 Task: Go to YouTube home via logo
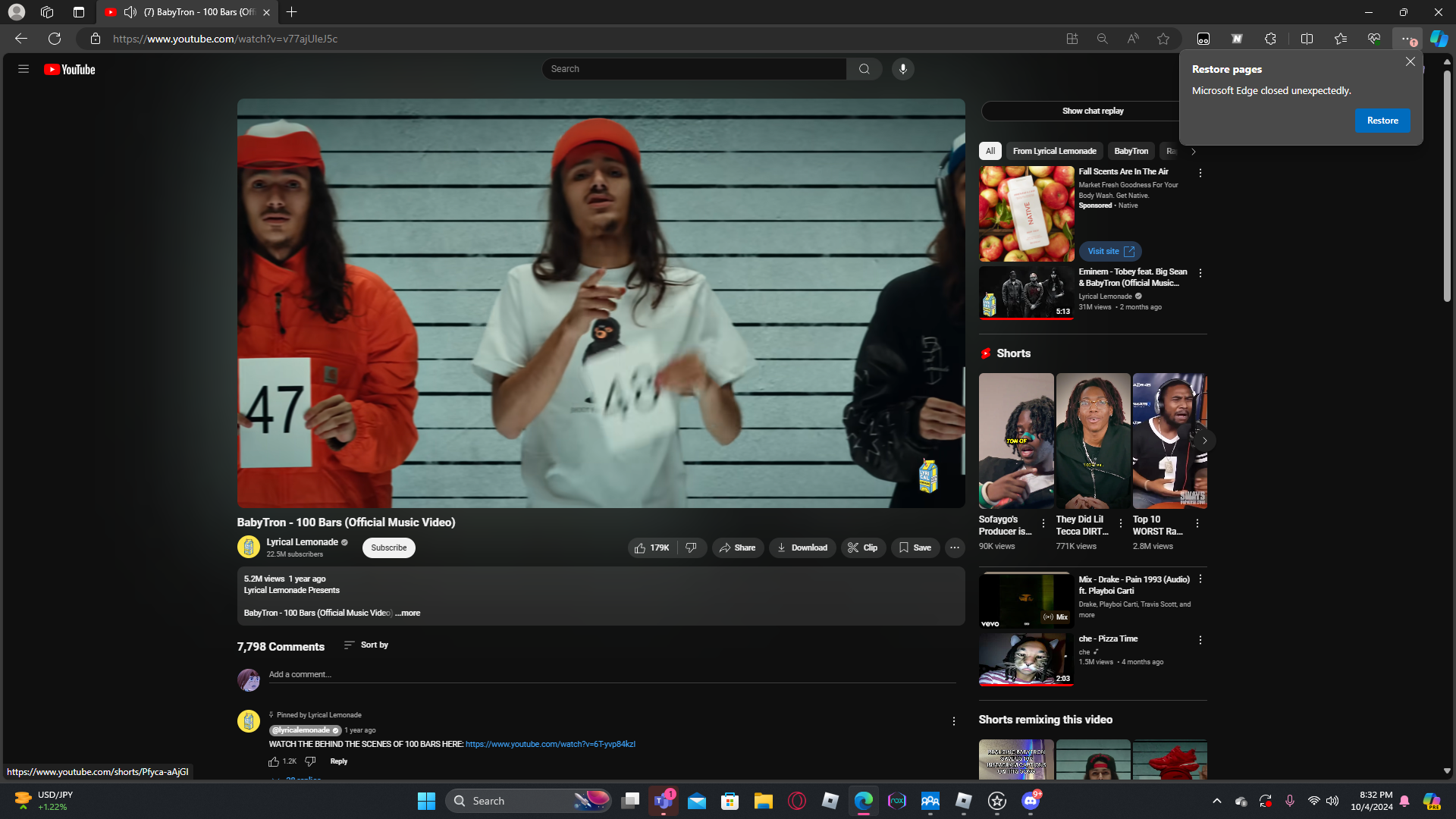(69, 69)
